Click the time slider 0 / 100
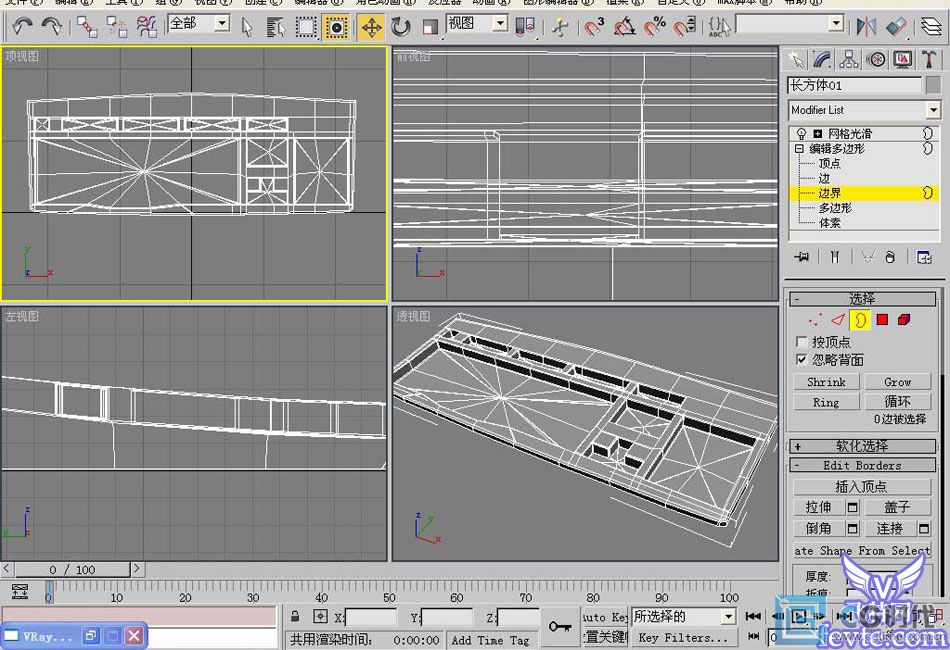 (x=72, y=569)
